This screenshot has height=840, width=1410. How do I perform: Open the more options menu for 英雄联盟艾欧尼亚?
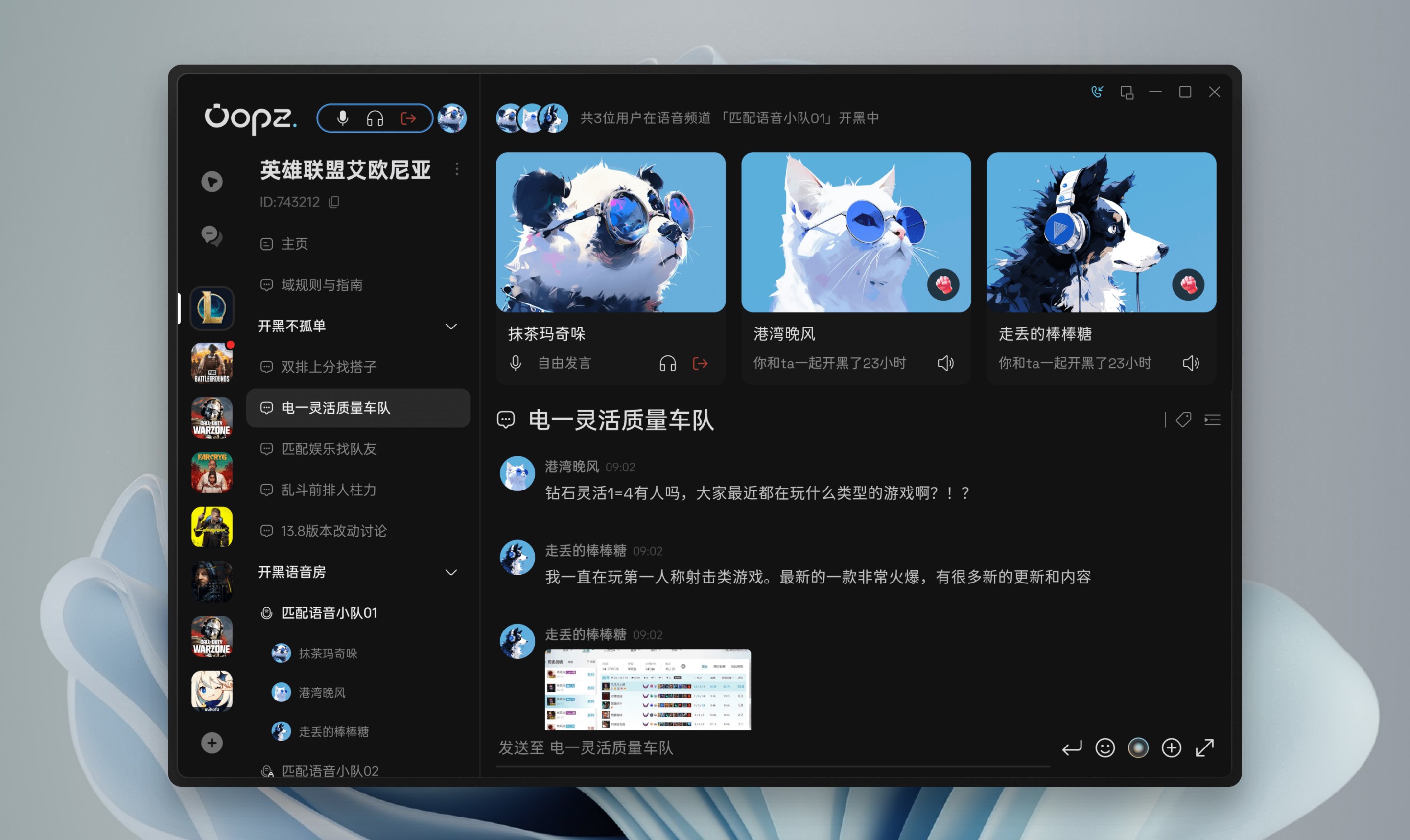pyautogui.click(x=457, y=169)
